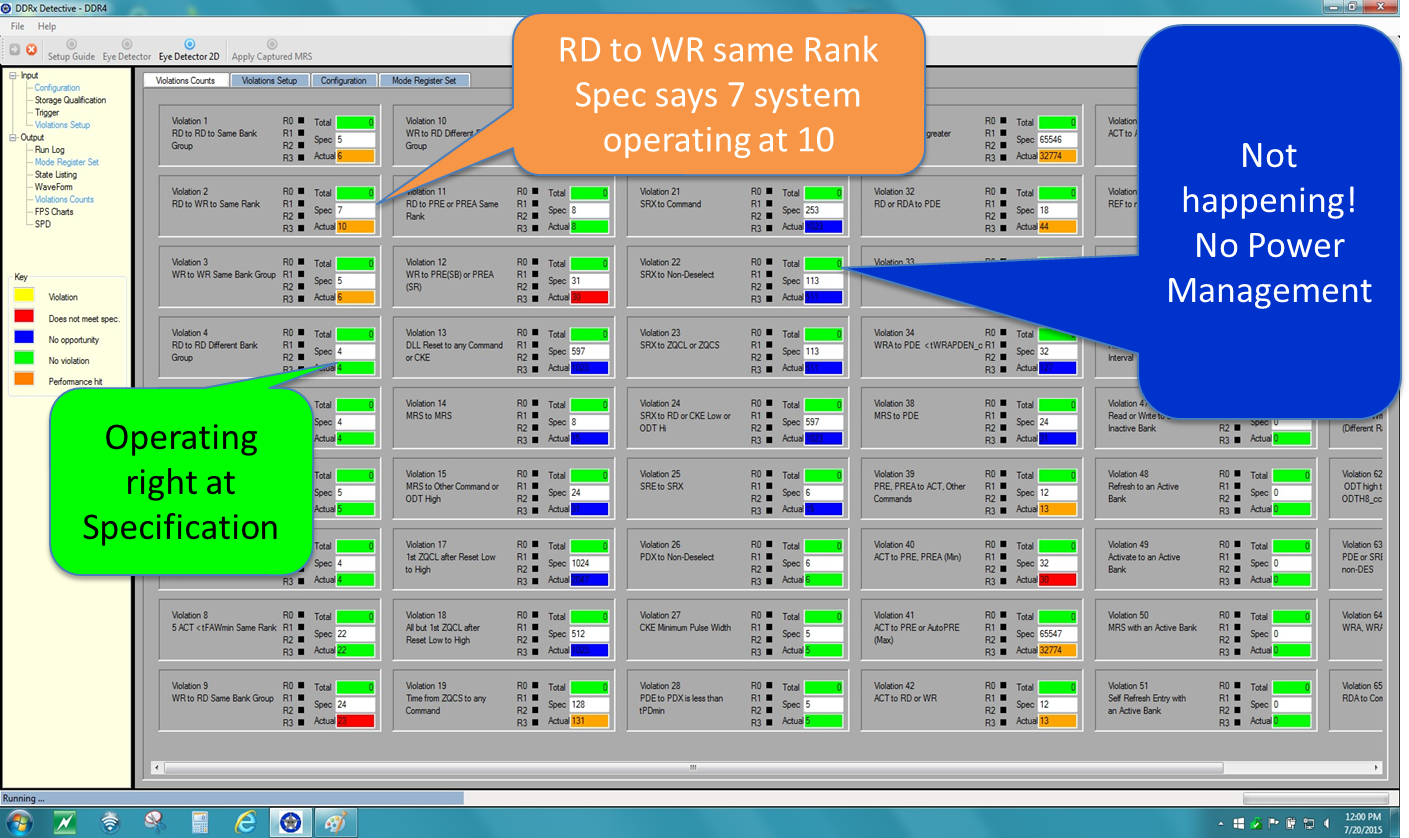Open FPS Charts in the tree
Image resolution: width=1409 pixels, height=838 pixels.
click(54, 212)
